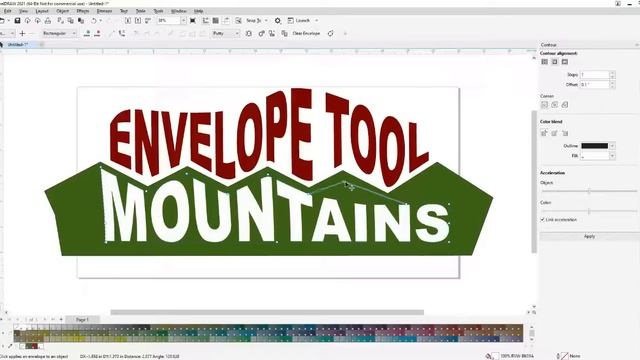Click the horizontal canvas scrollbar
Image resolution: width=640 pixels, height=360 pixels.
coord(267,312)
